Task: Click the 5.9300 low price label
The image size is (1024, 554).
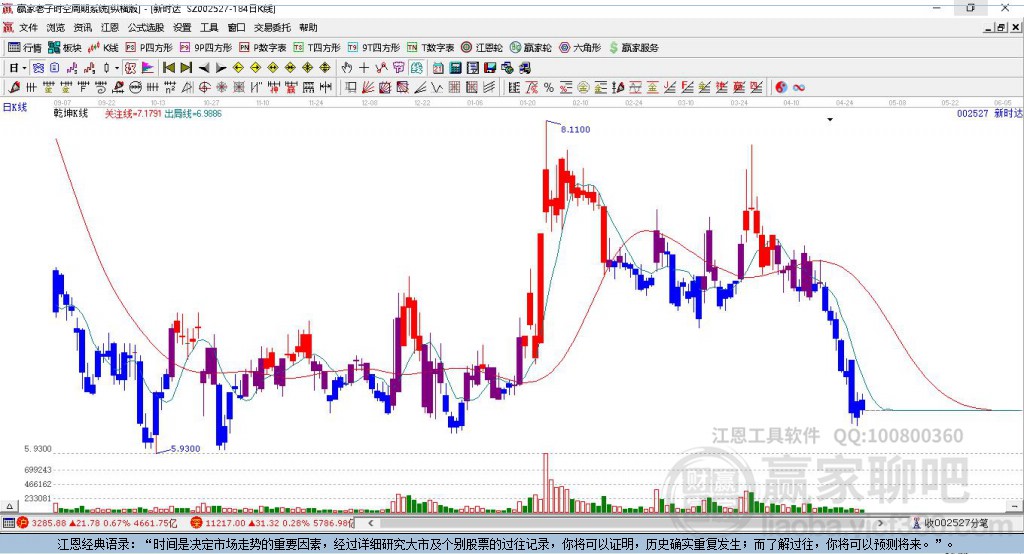Action: tap(185, 449)
